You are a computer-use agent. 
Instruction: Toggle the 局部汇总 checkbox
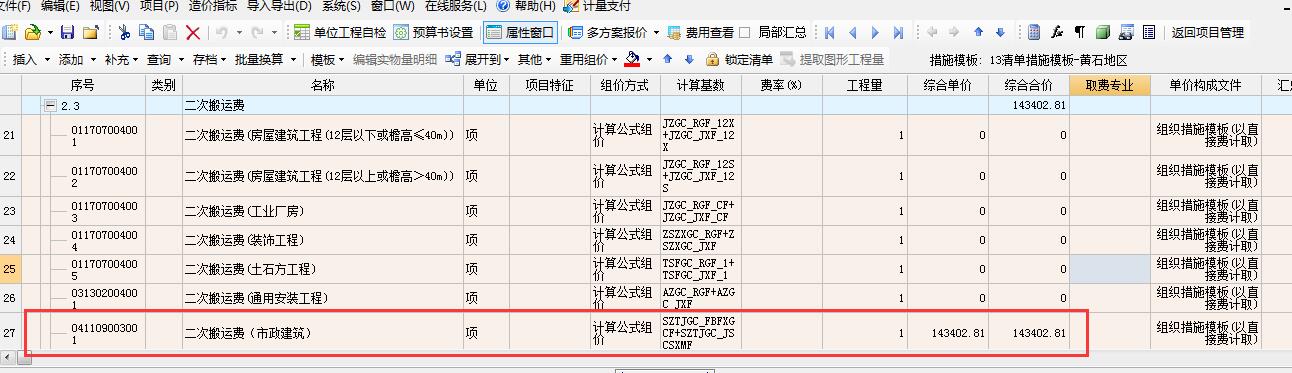[745, 33]
